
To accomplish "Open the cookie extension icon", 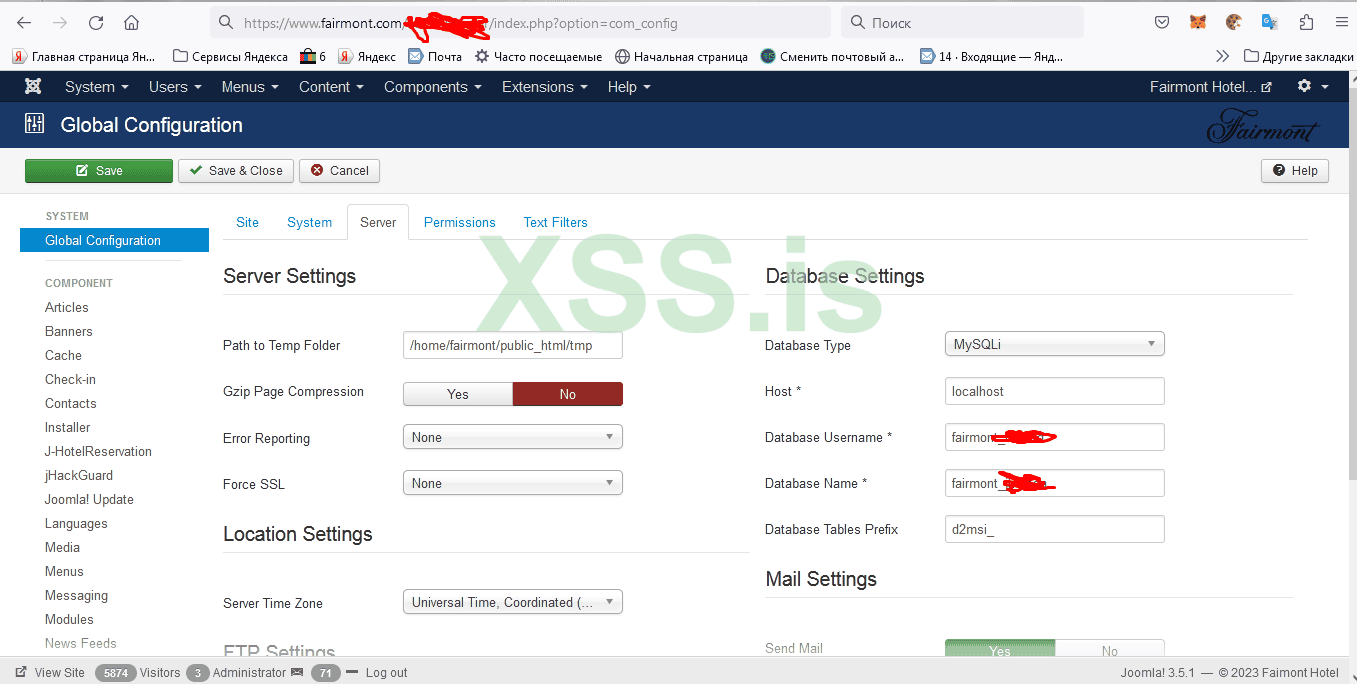I will pyautogui.click(x=1234, y=22).
